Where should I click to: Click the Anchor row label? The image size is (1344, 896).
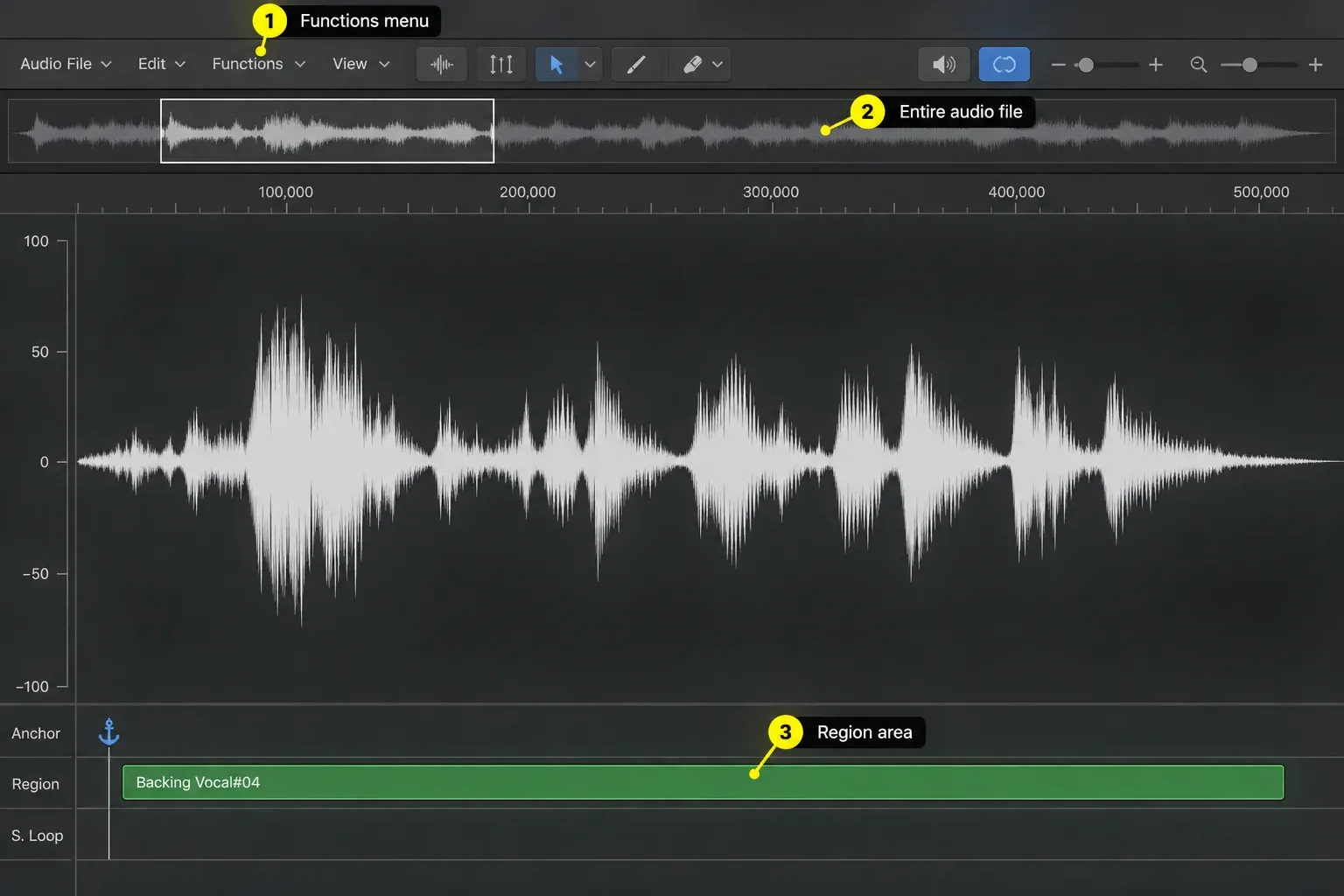(36, 733)
